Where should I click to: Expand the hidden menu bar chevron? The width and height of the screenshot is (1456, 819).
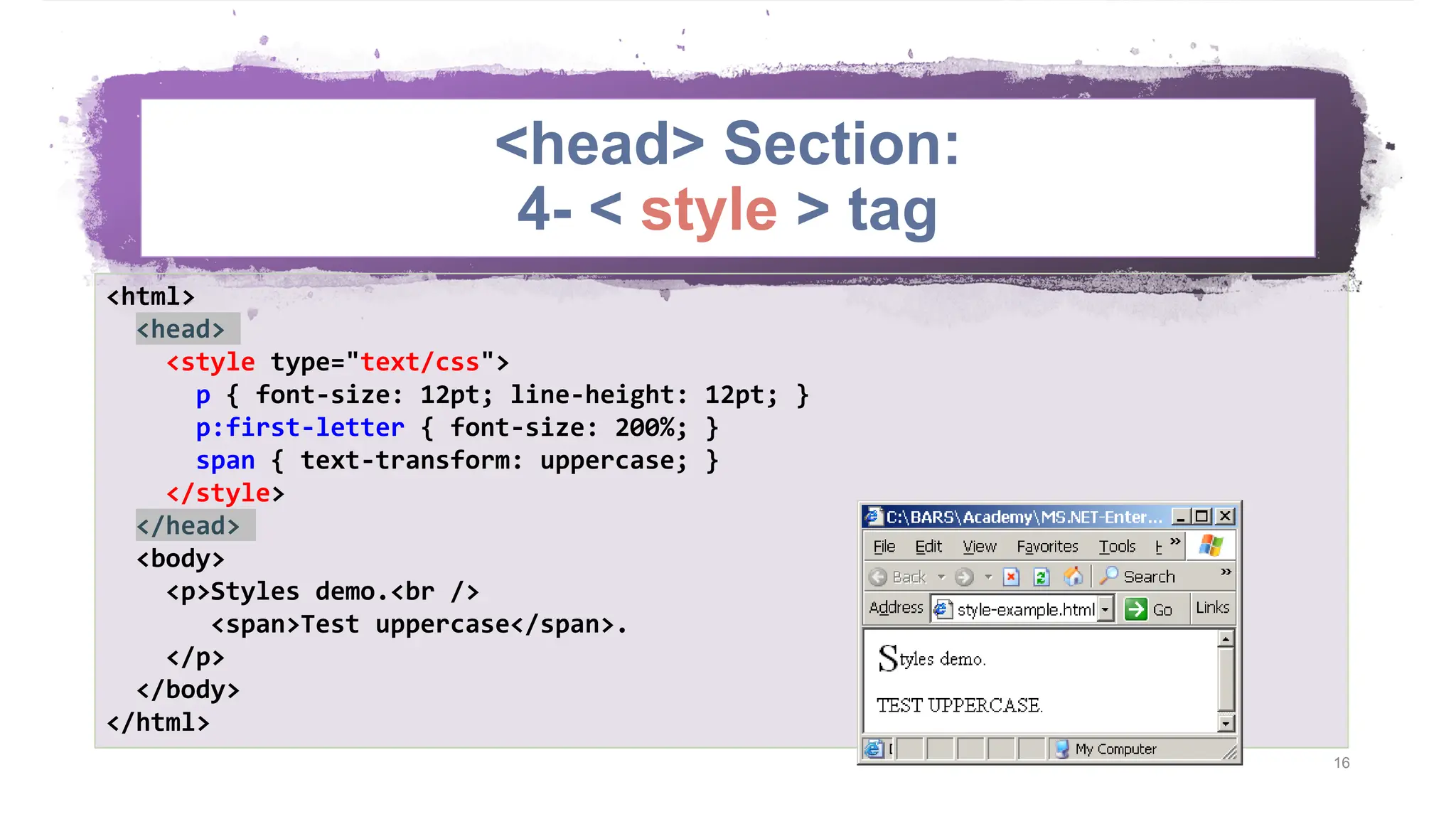pyautogui.click(x=1175, y=542)
